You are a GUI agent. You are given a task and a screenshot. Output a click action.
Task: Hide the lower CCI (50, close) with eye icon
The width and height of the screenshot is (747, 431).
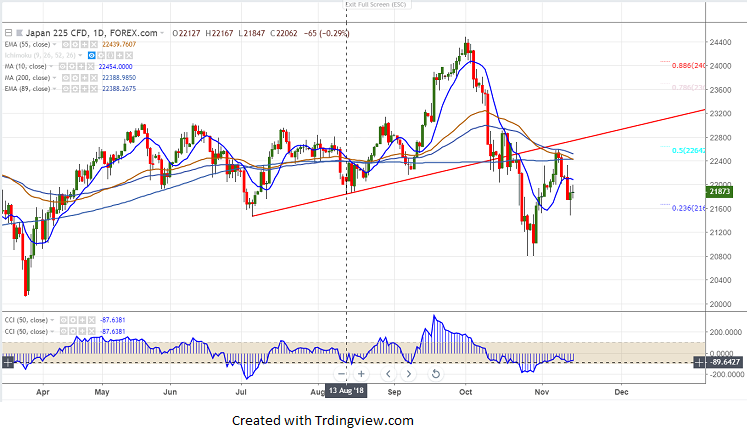(x=63, y=331)
